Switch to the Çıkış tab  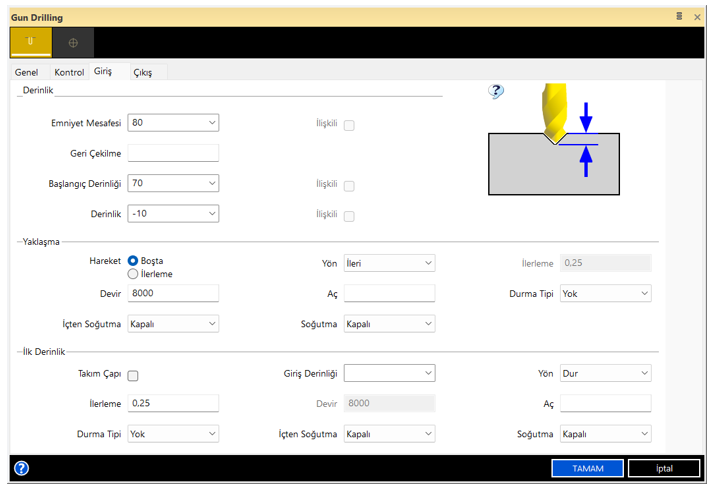(143, 73)
